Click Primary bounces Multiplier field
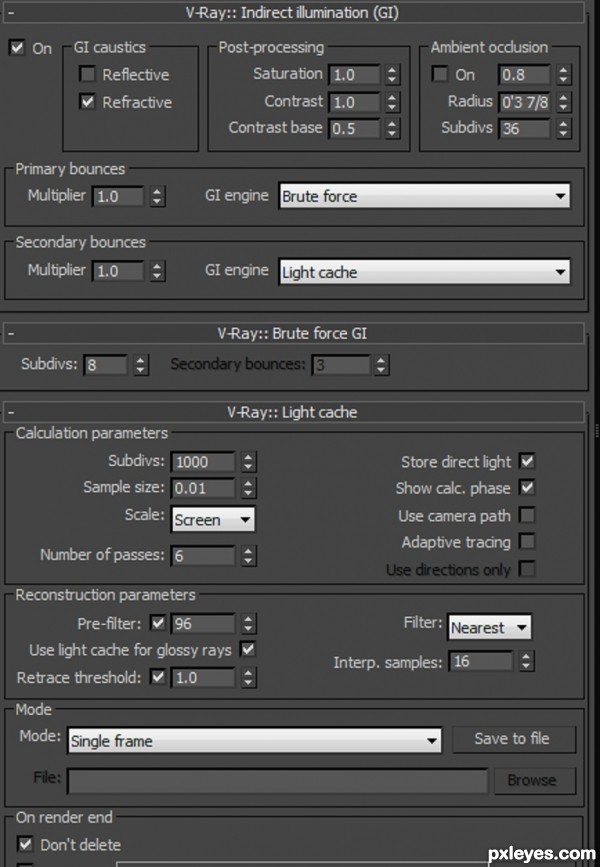Viewport: 600px width, 867px height. 118,196
